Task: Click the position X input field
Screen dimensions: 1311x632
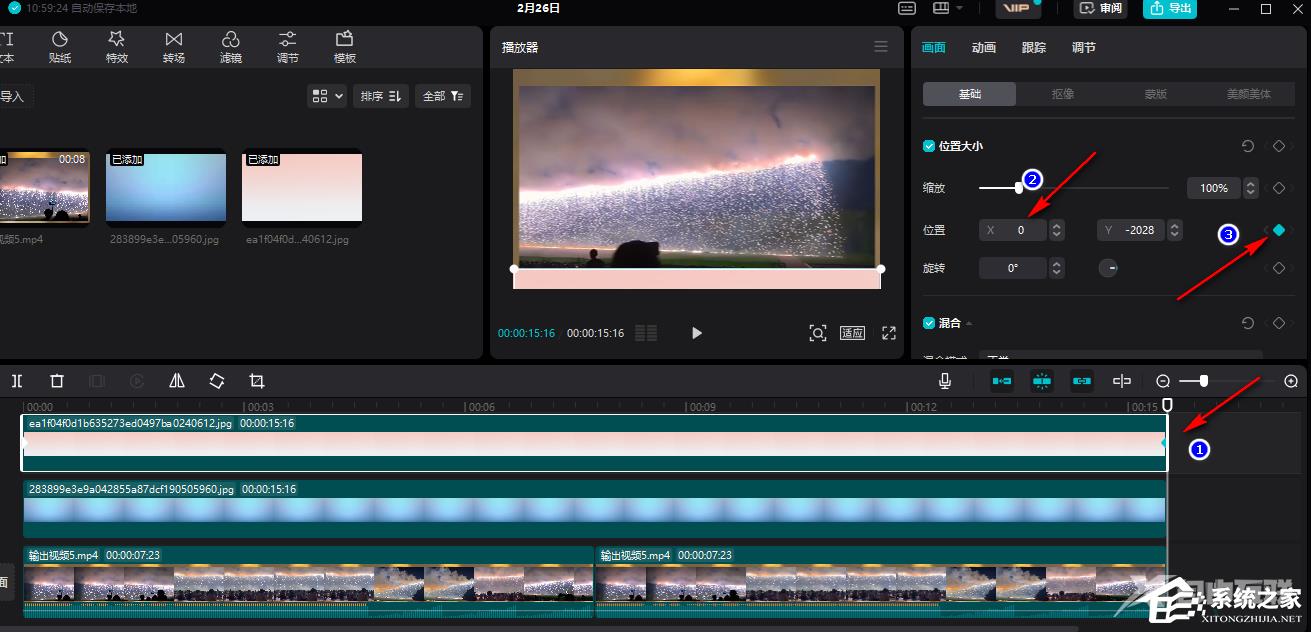Action: (1013, 230)
